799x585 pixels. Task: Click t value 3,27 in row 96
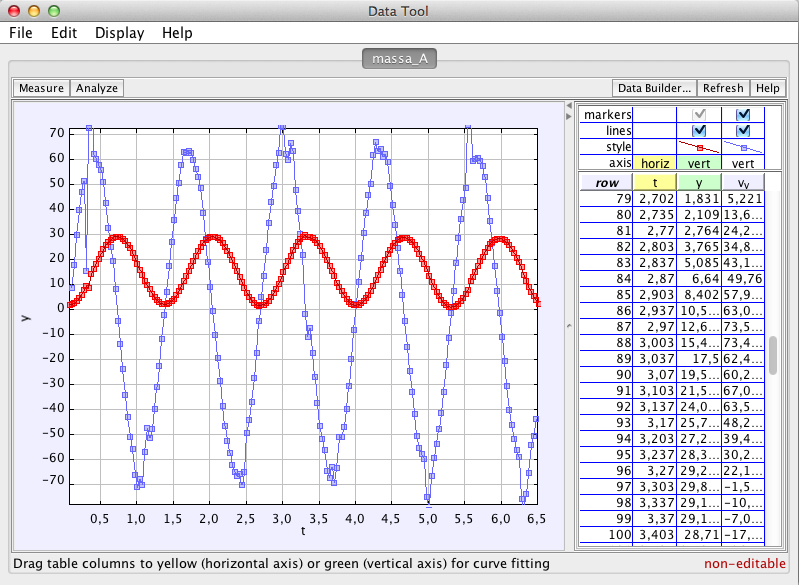[655, 471]
